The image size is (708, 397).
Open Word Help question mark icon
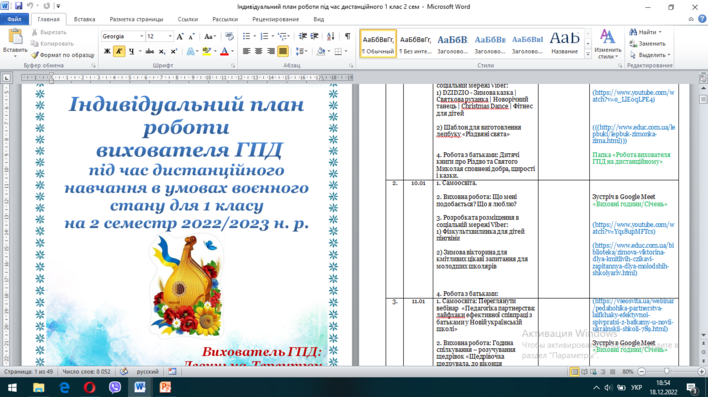point(702,19)
